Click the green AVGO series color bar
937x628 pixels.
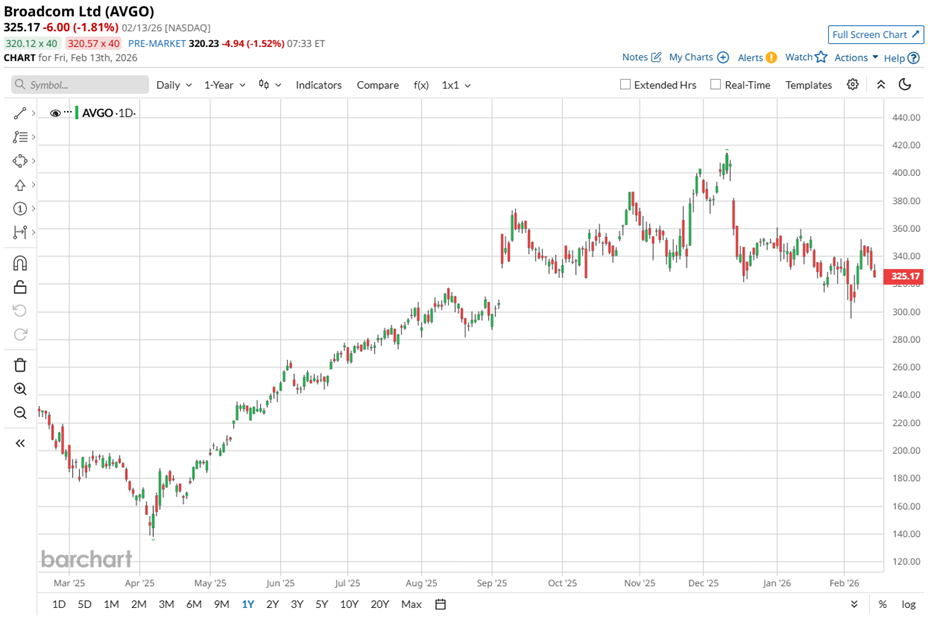(x=76, y=112)
